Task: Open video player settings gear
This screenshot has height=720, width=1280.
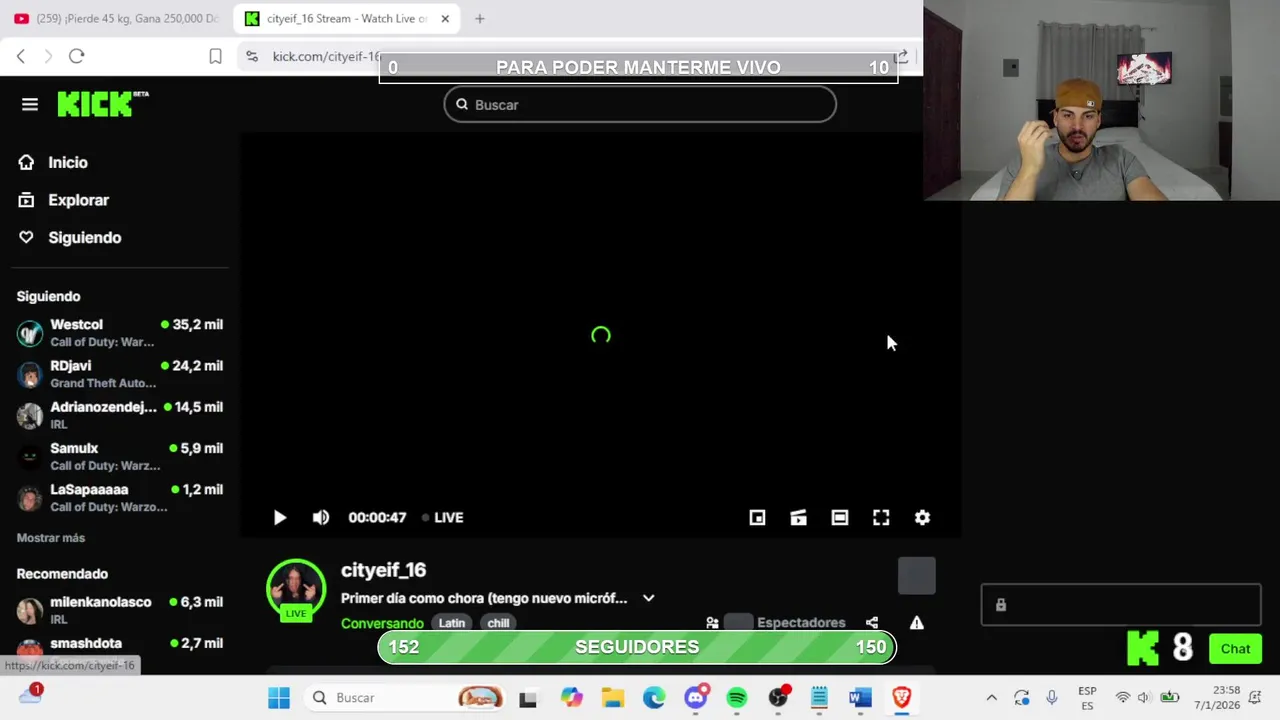Action: pos(922,517)
